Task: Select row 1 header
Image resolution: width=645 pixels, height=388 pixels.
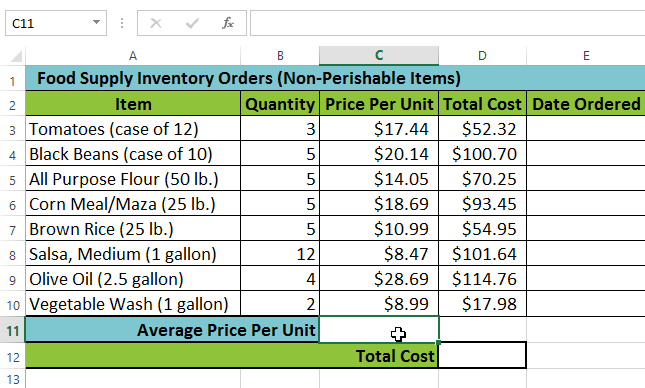Action: point(12,79)
